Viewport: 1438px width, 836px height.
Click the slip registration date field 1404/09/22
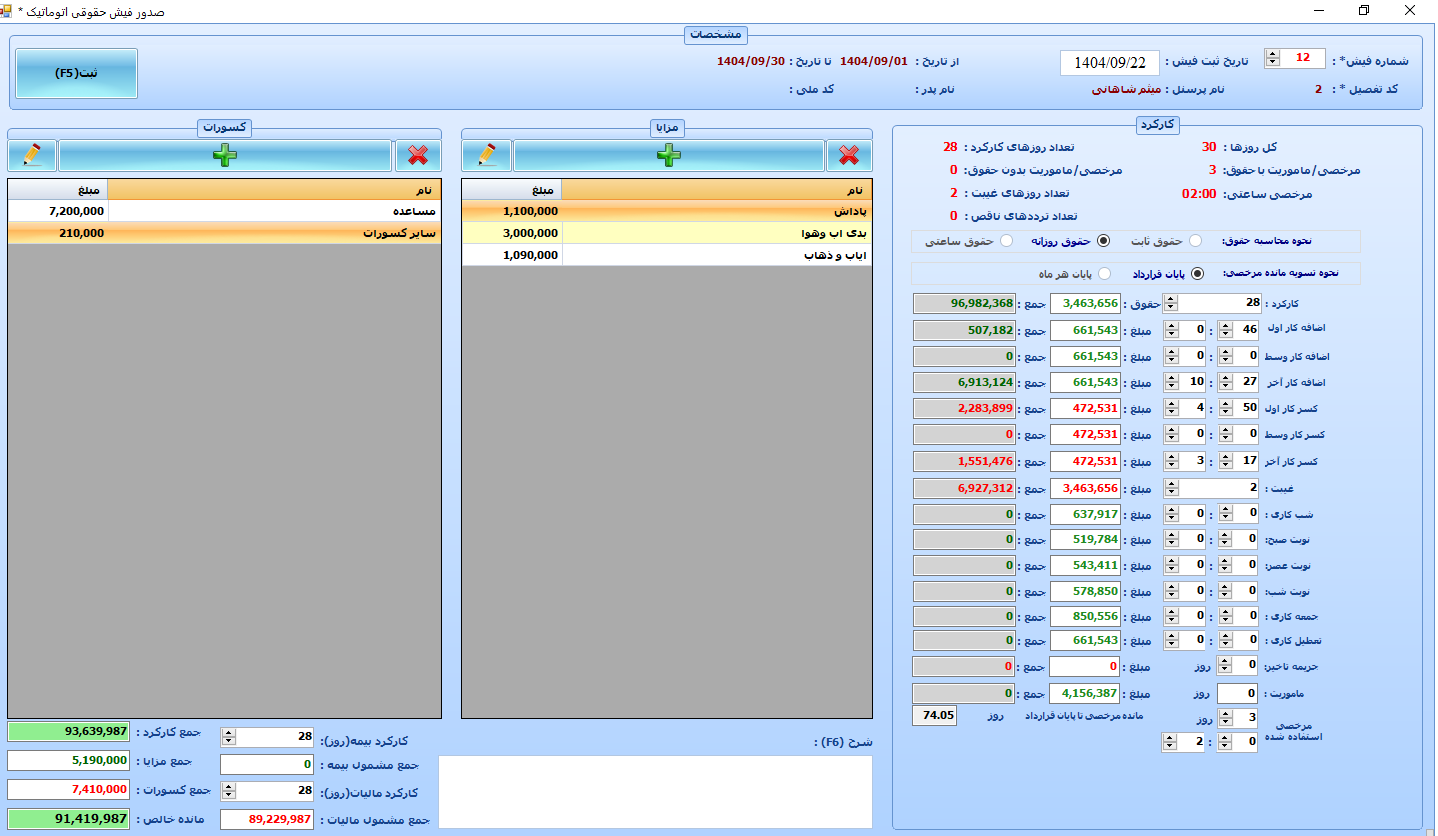click(1109, 63)
